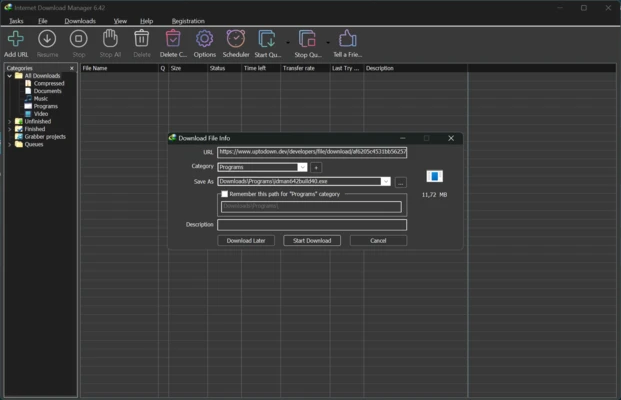
Task: Click the file type icon above 11,72 MB
Action: 434,176
